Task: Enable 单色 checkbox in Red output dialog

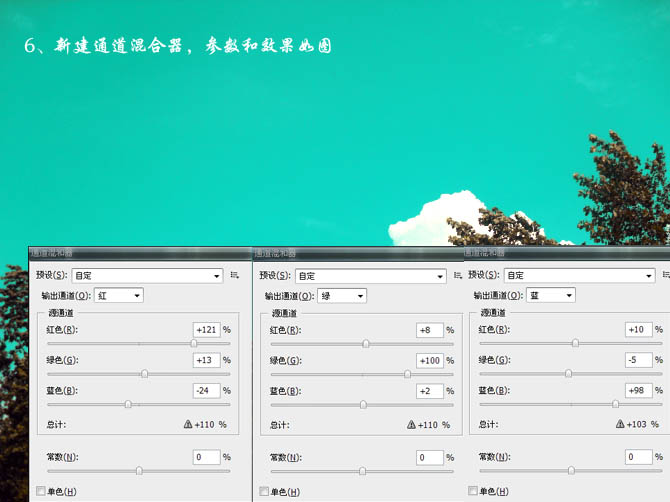Action: tap(41, 491)
